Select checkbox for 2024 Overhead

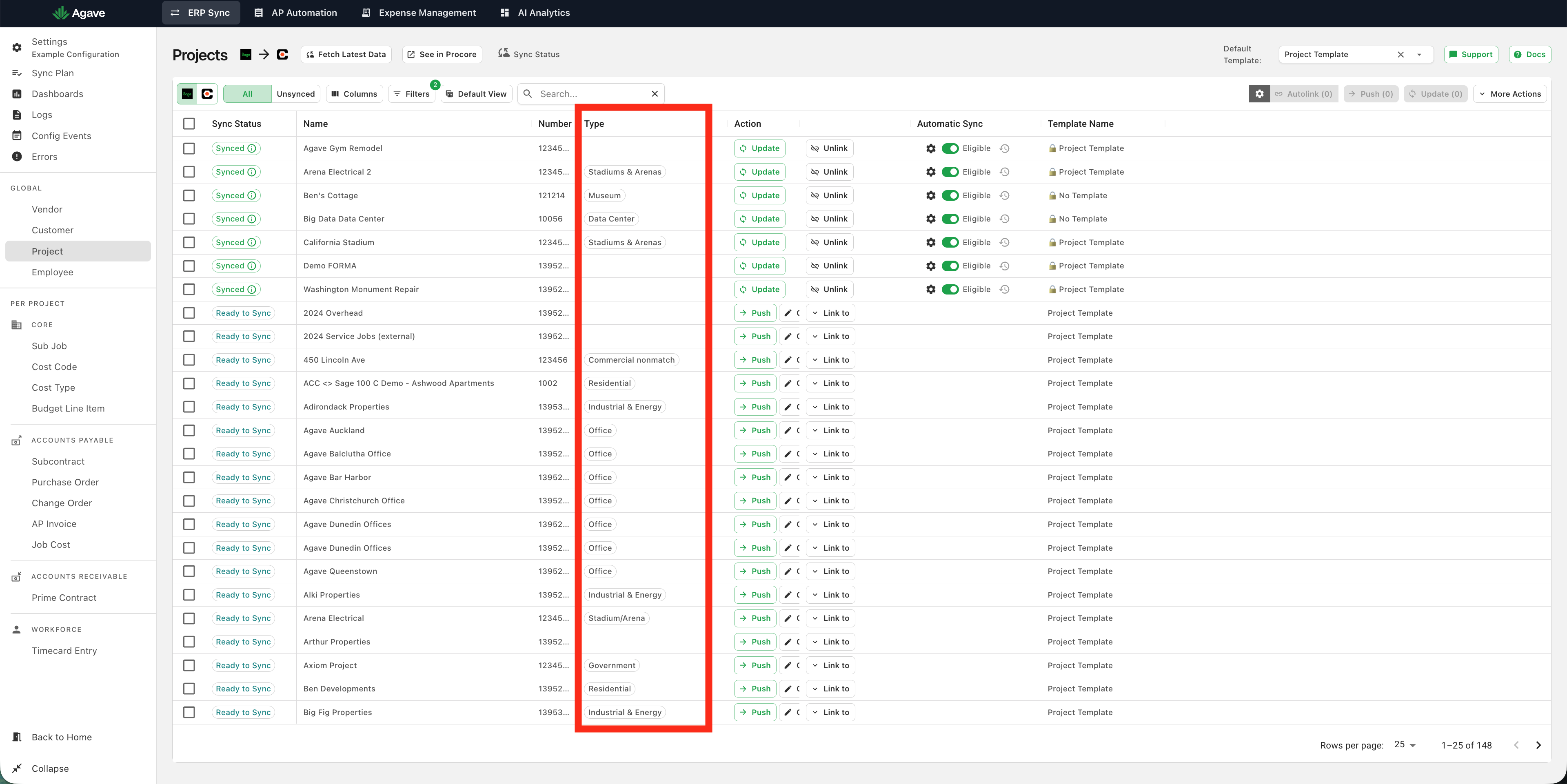pyautogui.click(x=189, y=312)
